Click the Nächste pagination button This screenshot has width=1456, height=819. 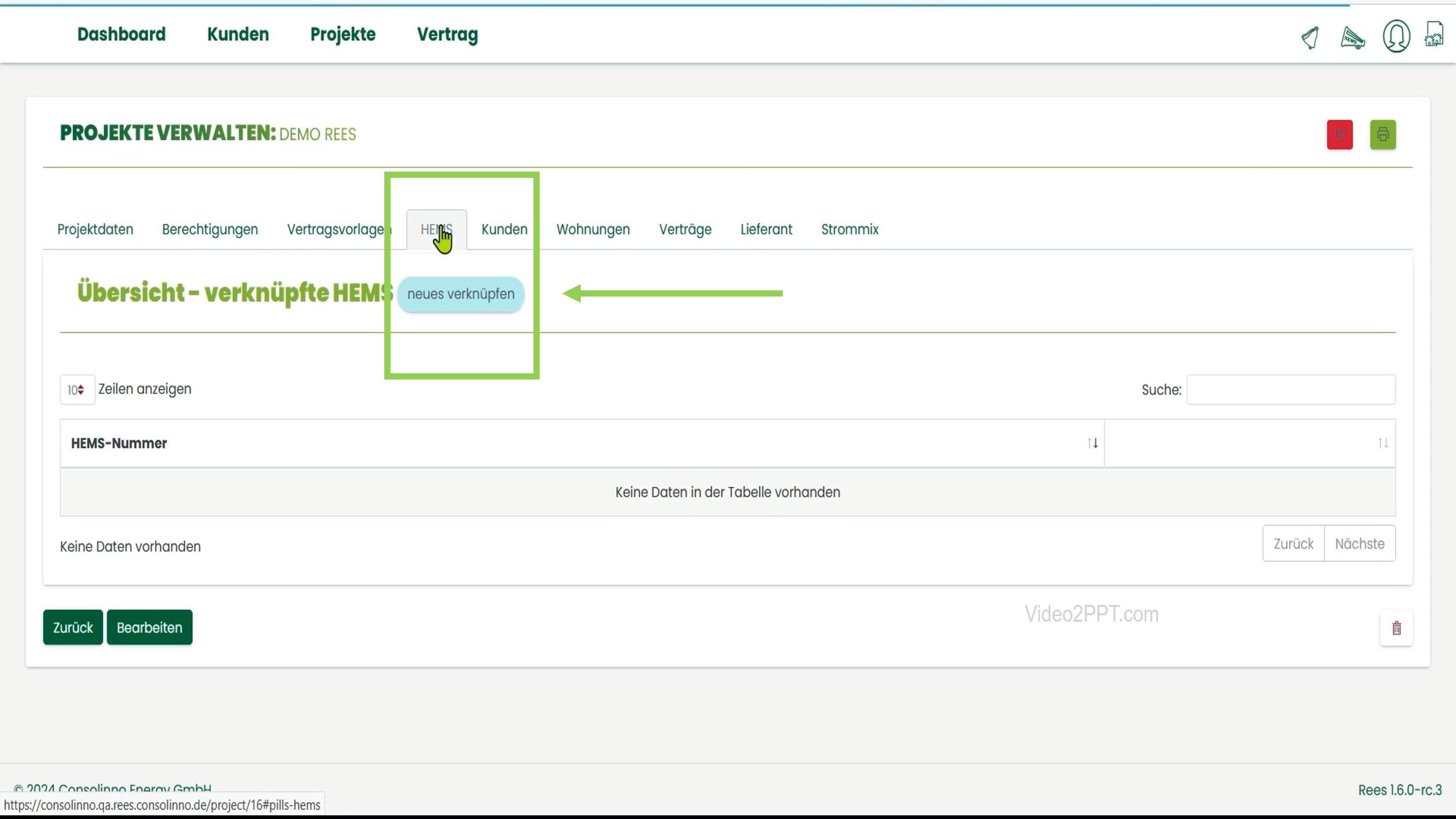click(1359, 544)
